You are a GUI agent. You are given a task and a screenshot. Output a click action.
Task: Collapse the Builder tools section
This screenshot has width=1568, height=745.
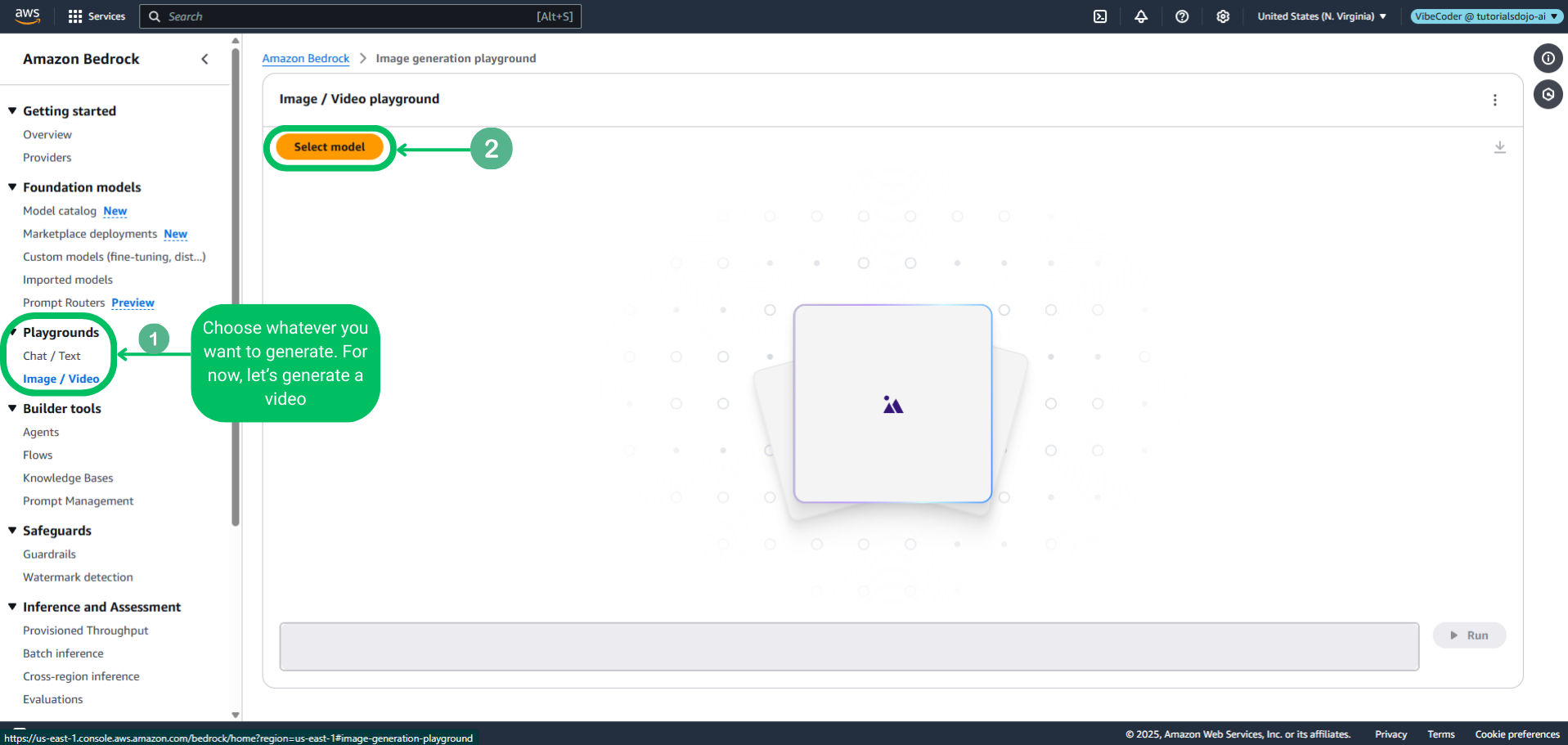coord(12,409)
